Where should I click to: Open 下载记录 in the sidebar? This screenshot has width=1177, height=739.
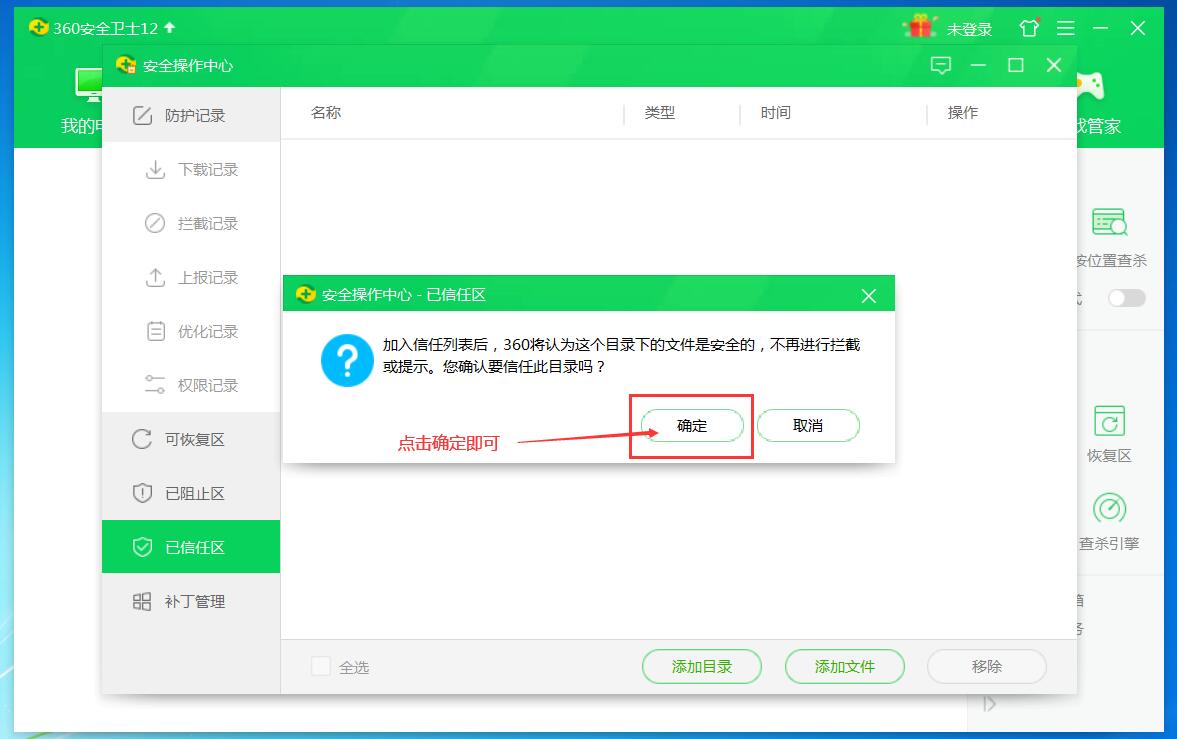point(191,170)
